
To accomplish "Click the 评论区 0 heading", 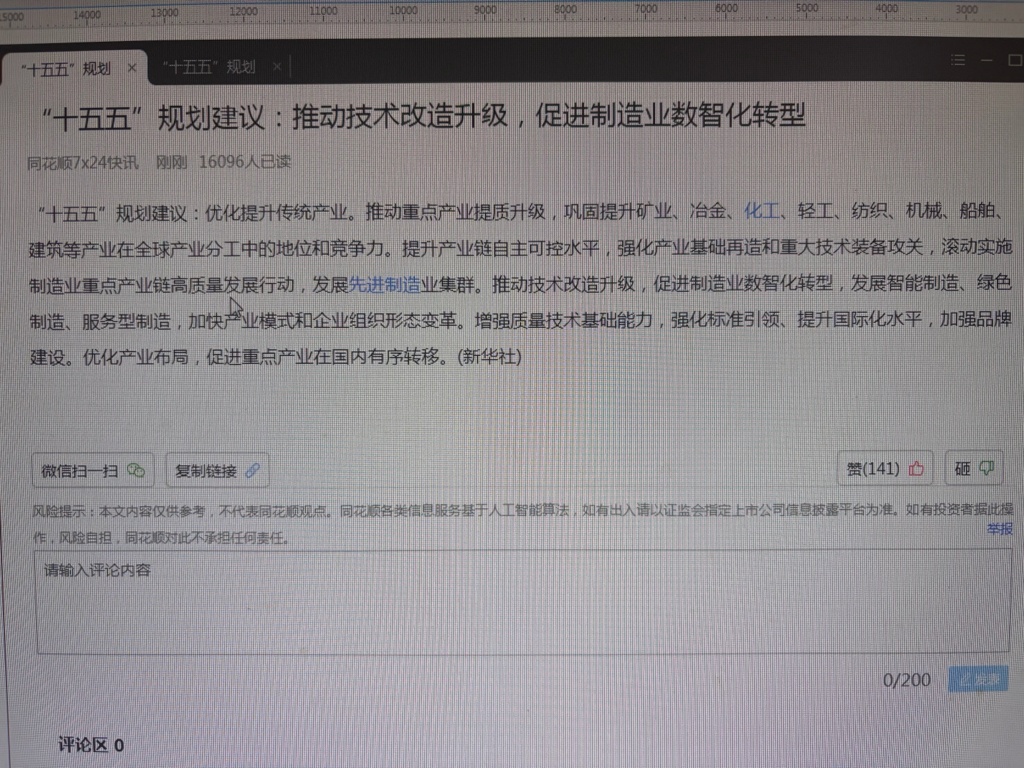I will [x=91, y=744].
